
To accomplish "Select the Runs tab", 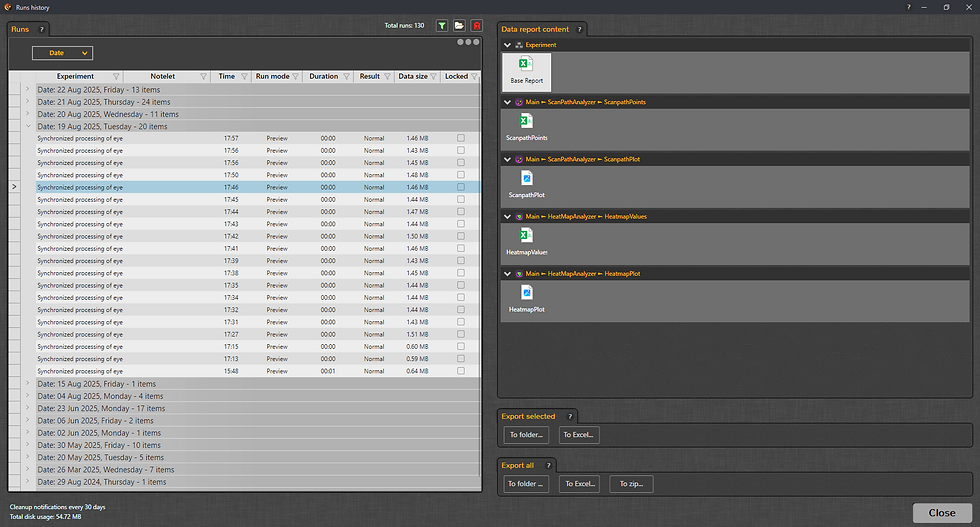I will [20, 29].
